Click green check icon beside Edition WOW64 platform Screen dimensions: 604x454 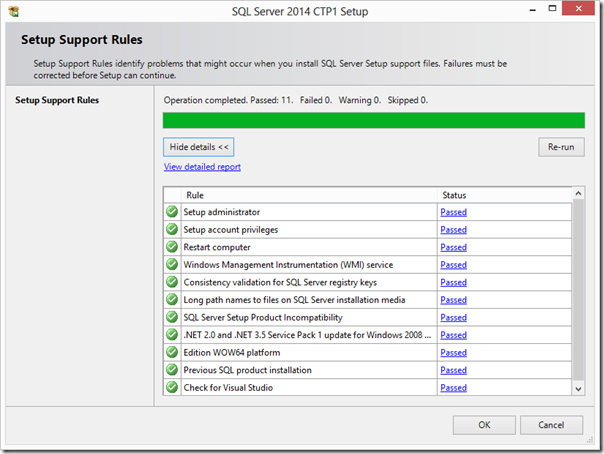pos(172,352)
